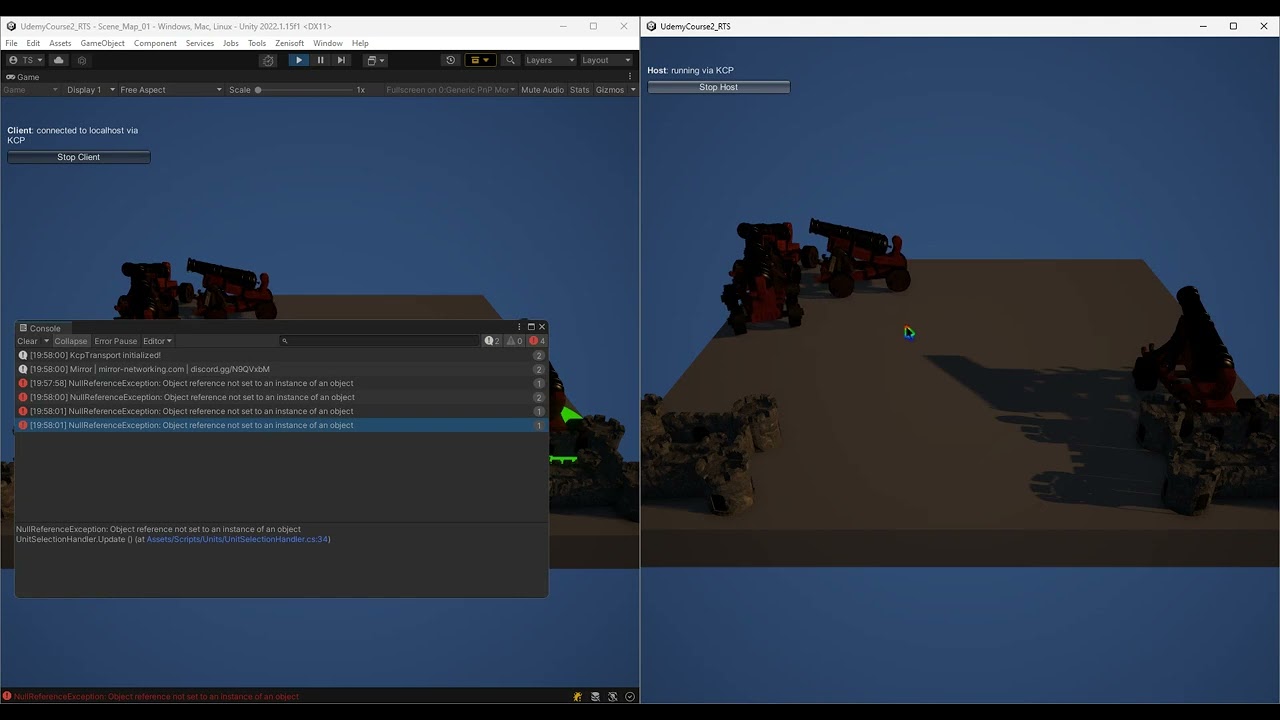Click the Stop Host button in build window
The width and height of the screenshot is (1280, 720).
point(719,87)
